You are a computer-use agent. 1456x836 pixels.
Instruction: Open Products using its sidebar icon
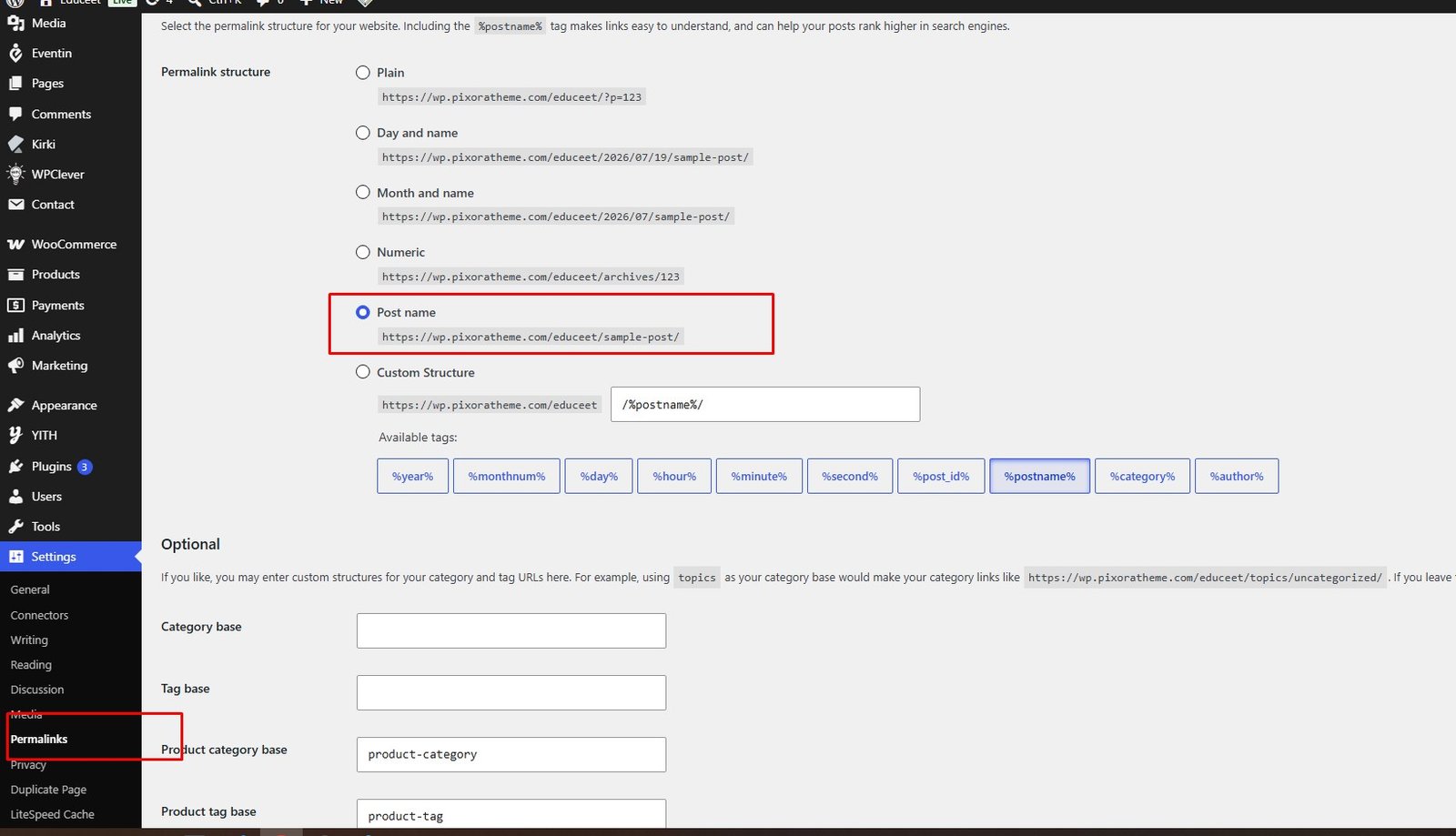point(15,275)
